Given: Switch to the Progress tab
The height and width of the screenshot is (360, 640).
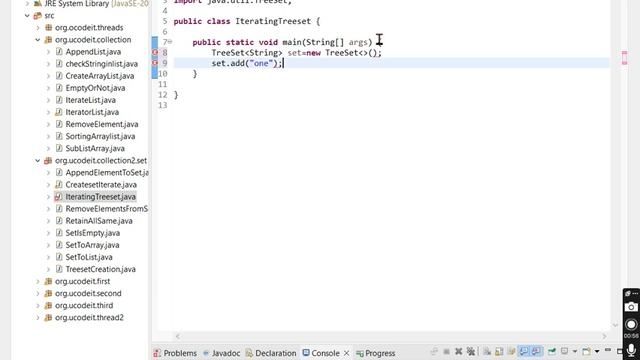Looking at the screenshot, I should pyautogui.click(x=376, y=353).
